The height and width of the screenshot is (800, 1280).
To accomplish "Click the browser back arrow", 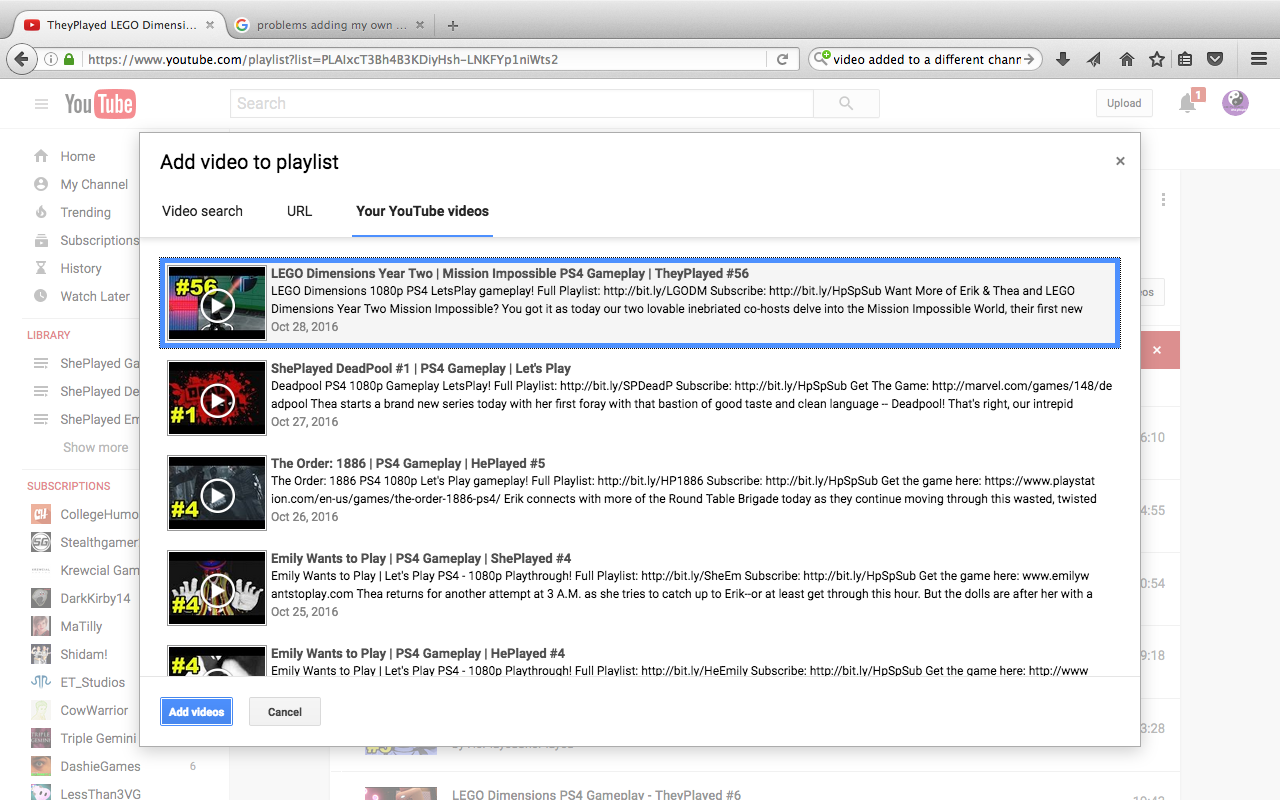I will point(22,60).
